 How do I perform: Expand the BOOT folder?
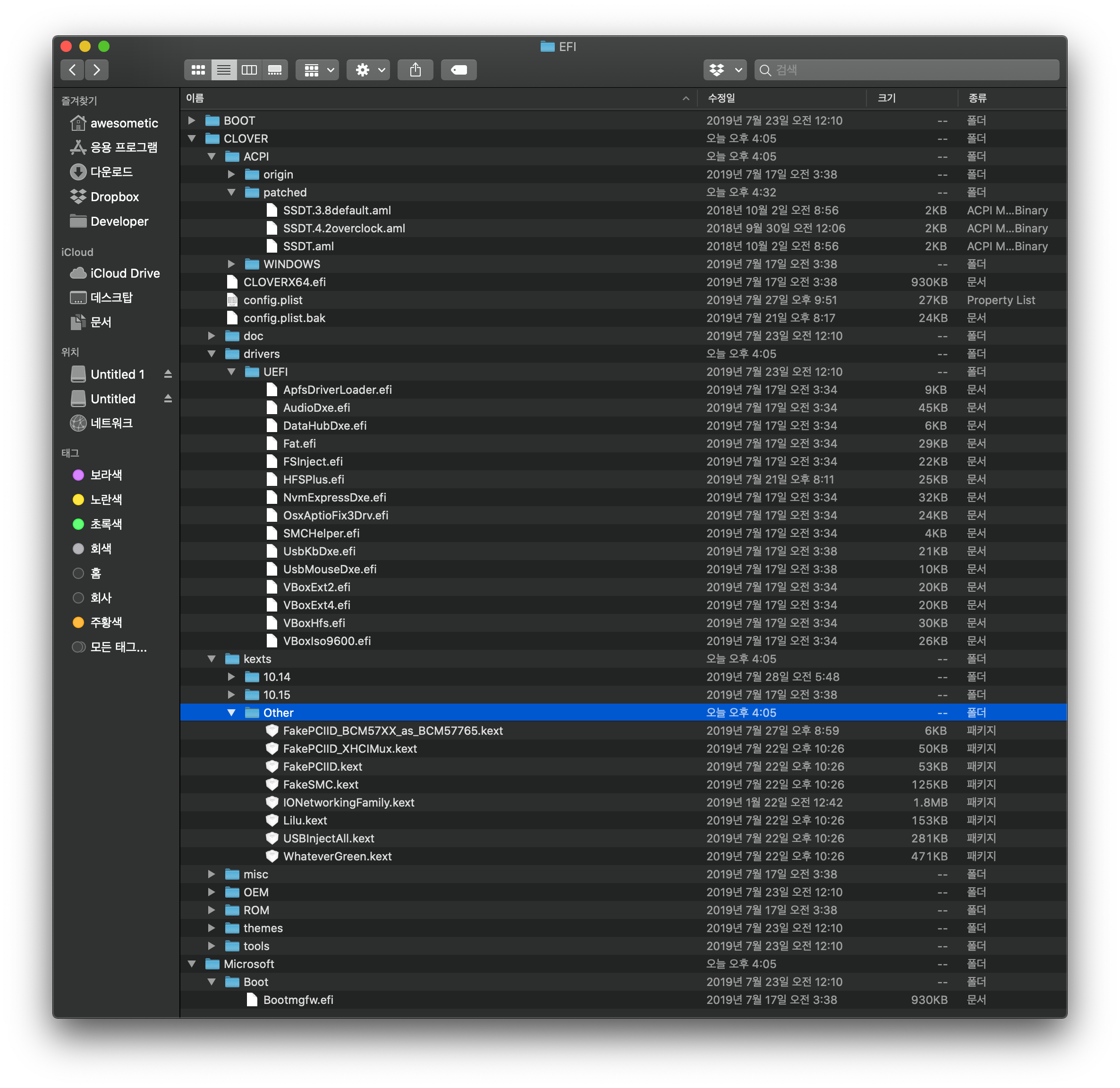point(192,120)
